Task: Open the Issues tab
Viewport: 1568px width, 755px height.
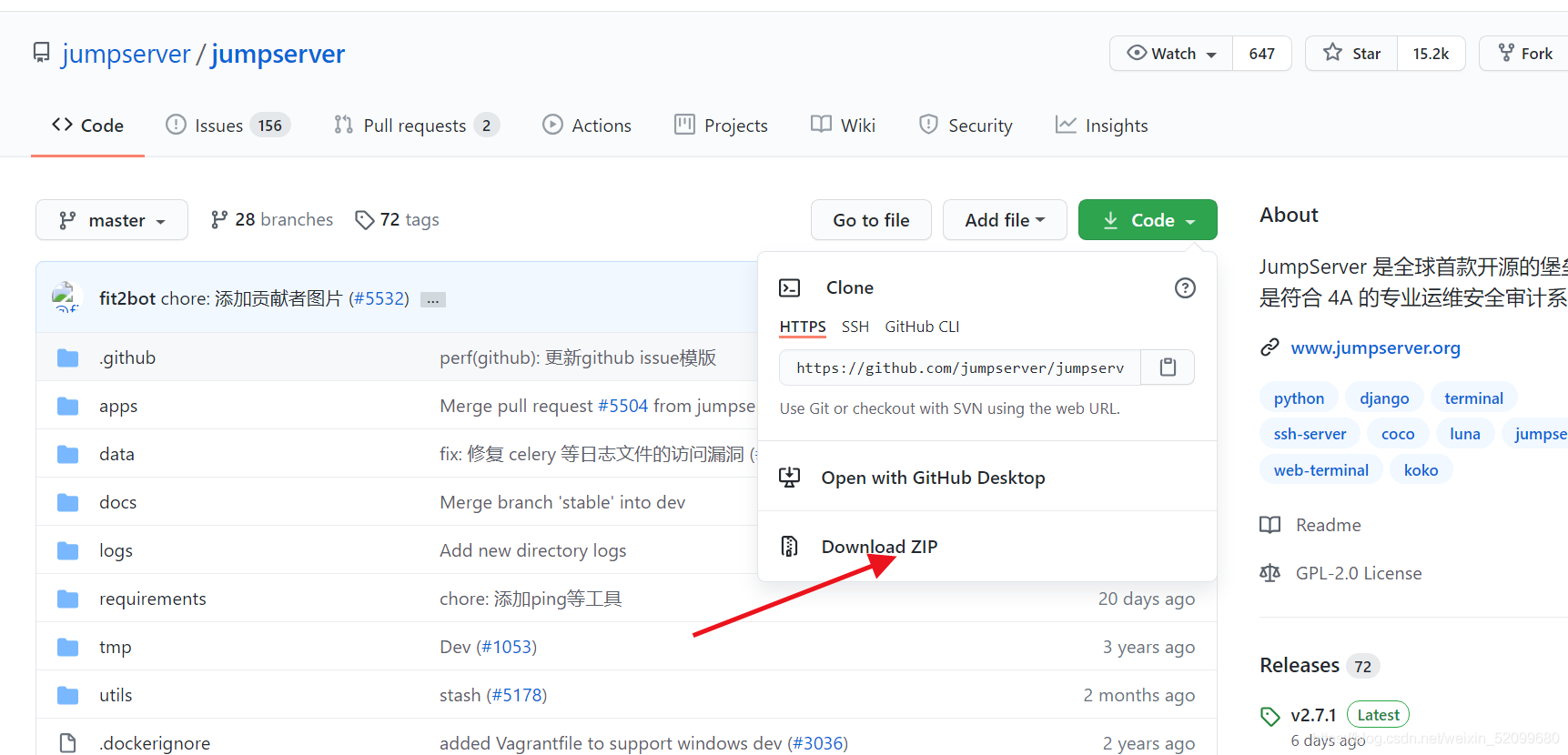Action: [228, 126]
